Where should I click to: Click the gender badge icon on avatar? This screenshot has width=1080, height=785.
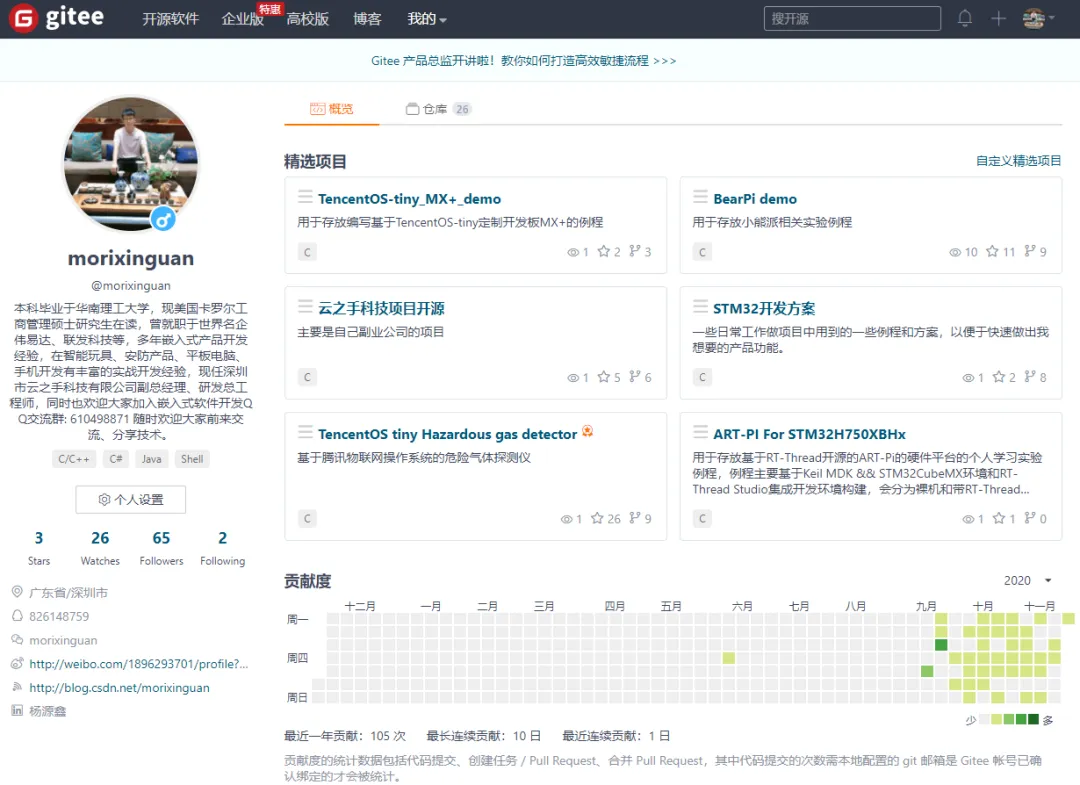point(163,220)
